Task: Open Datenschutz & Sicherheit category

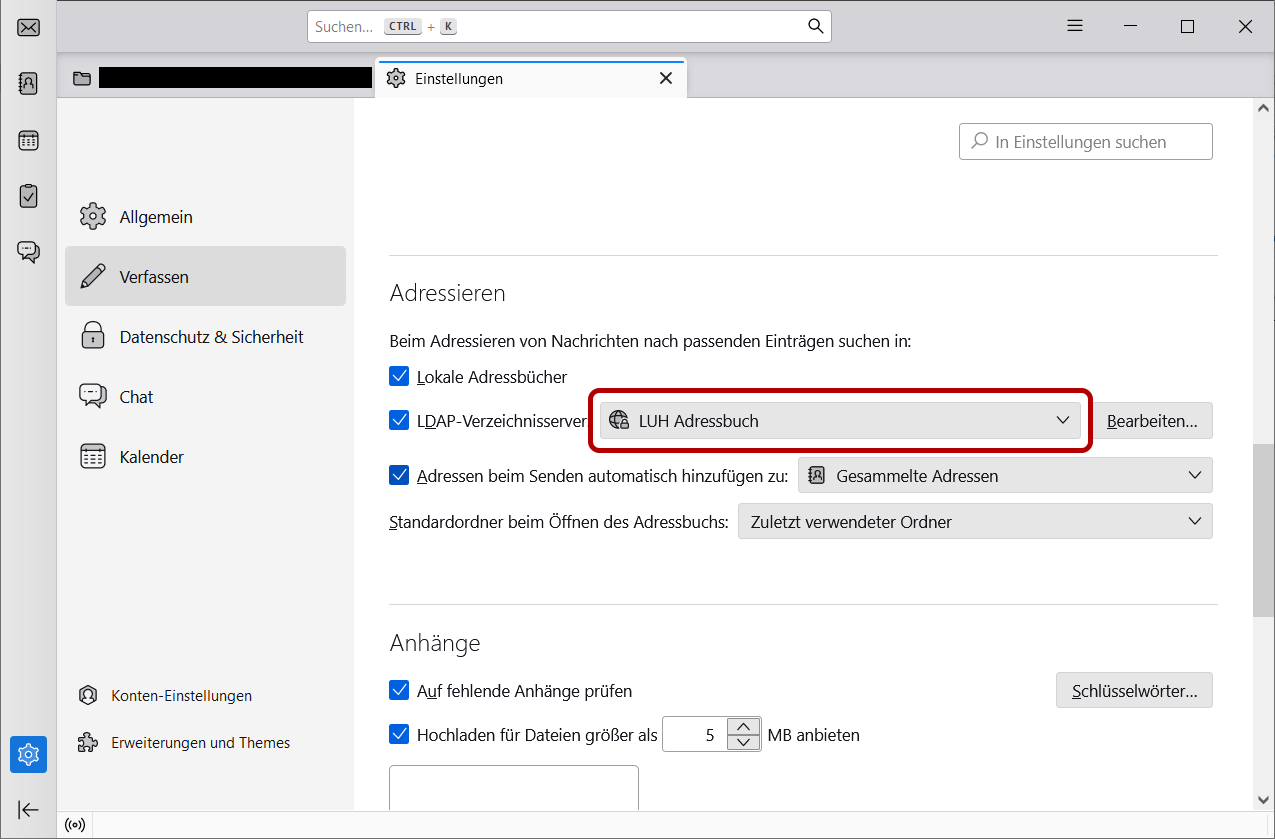Action: click(206, 337)
